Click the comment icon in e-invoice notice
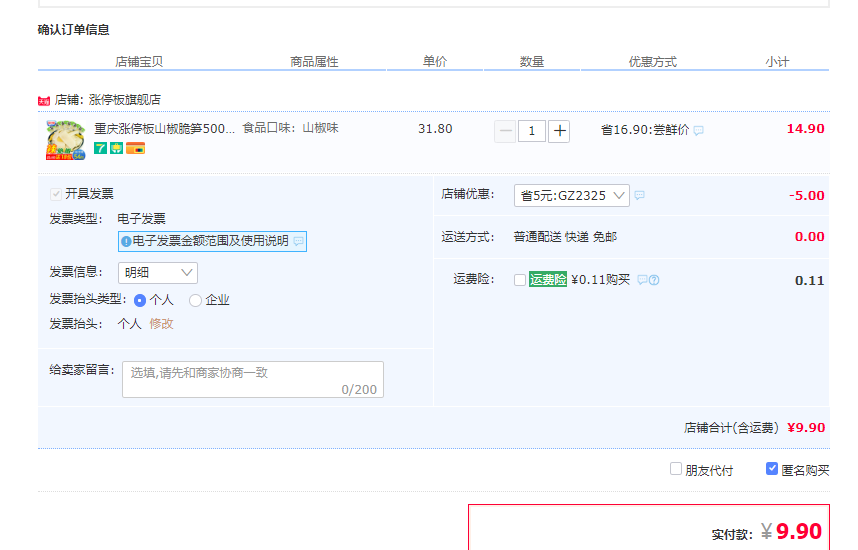The image size is (858, 550). click(x=298, y=241)
